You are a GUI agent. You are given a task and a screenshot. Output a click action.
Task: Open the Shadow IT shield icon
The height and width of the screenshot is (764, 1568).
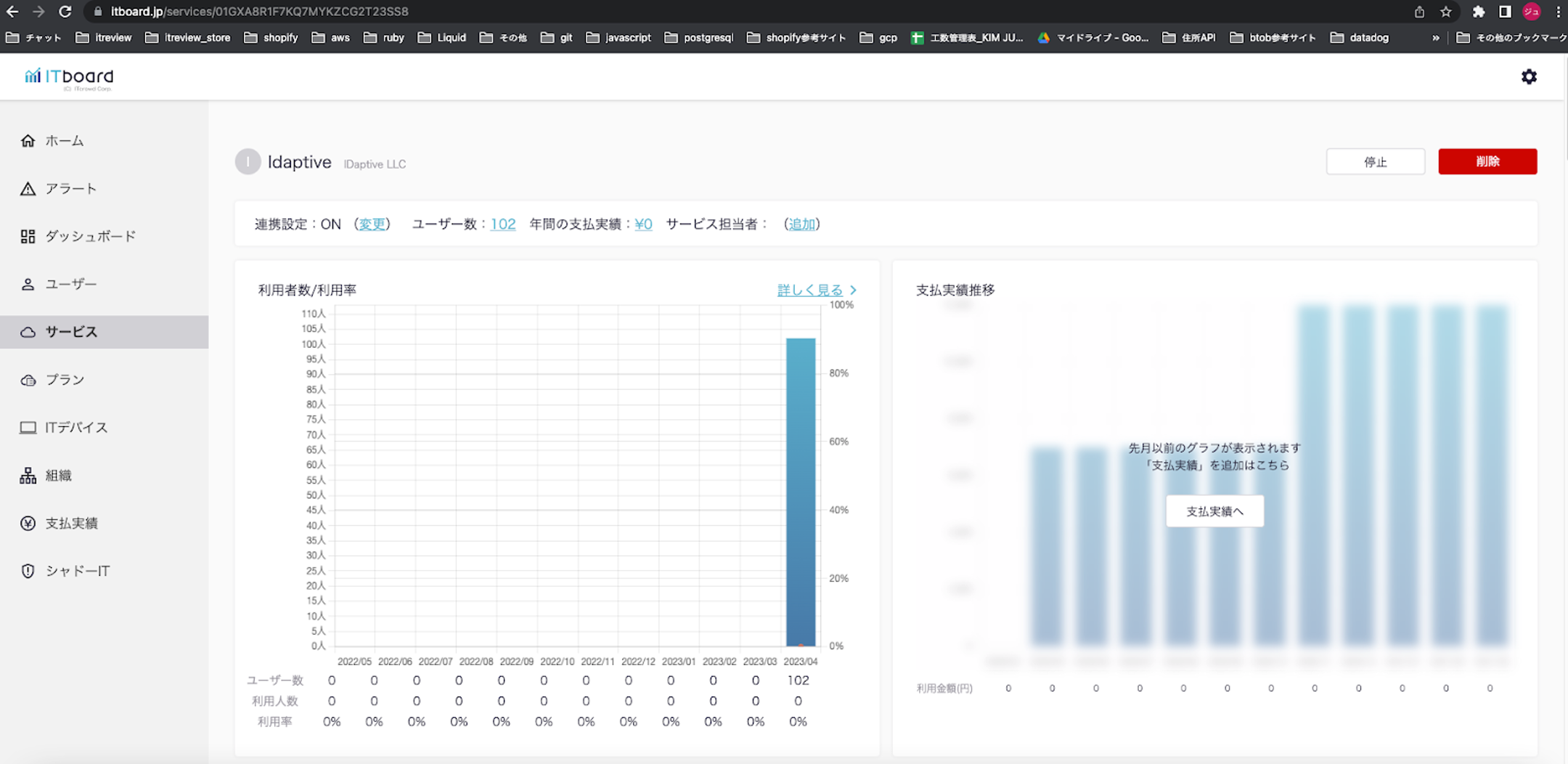click(28, 571)
